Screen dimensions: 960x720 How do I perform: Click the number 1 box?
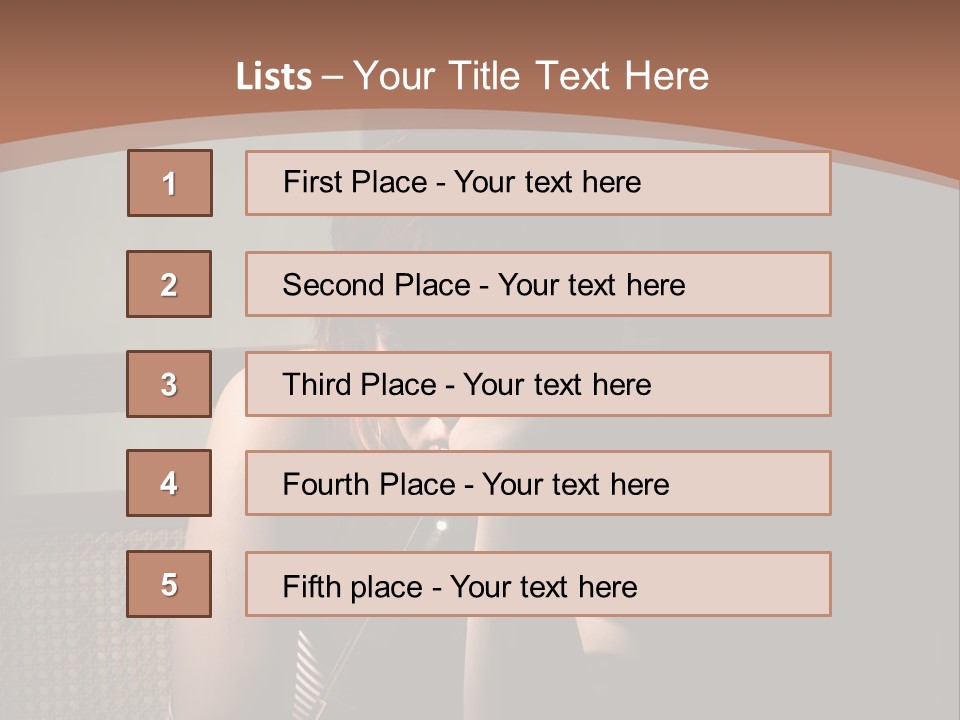pos(170,183)
